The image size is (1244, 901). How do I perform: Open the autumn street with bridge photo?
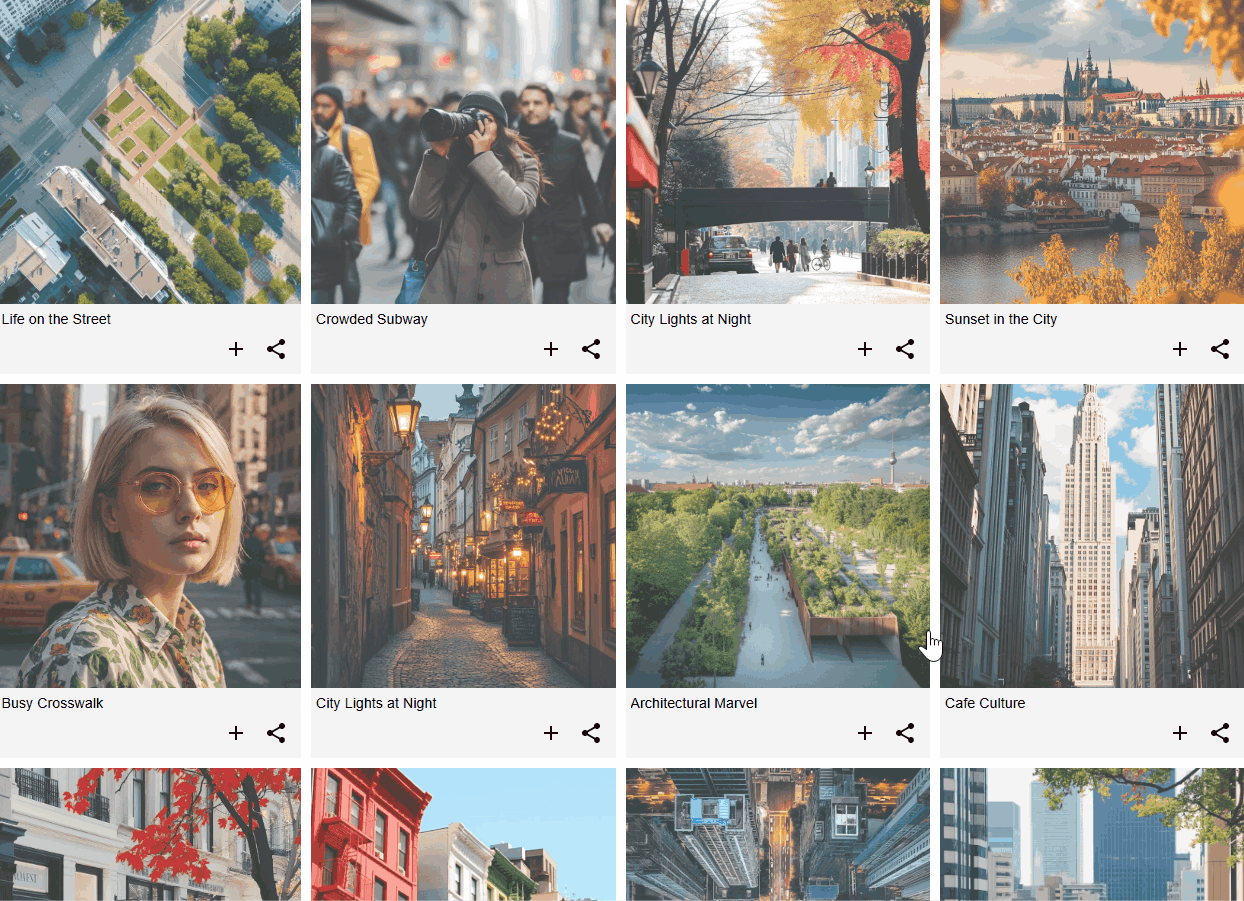tap(778, 152)
